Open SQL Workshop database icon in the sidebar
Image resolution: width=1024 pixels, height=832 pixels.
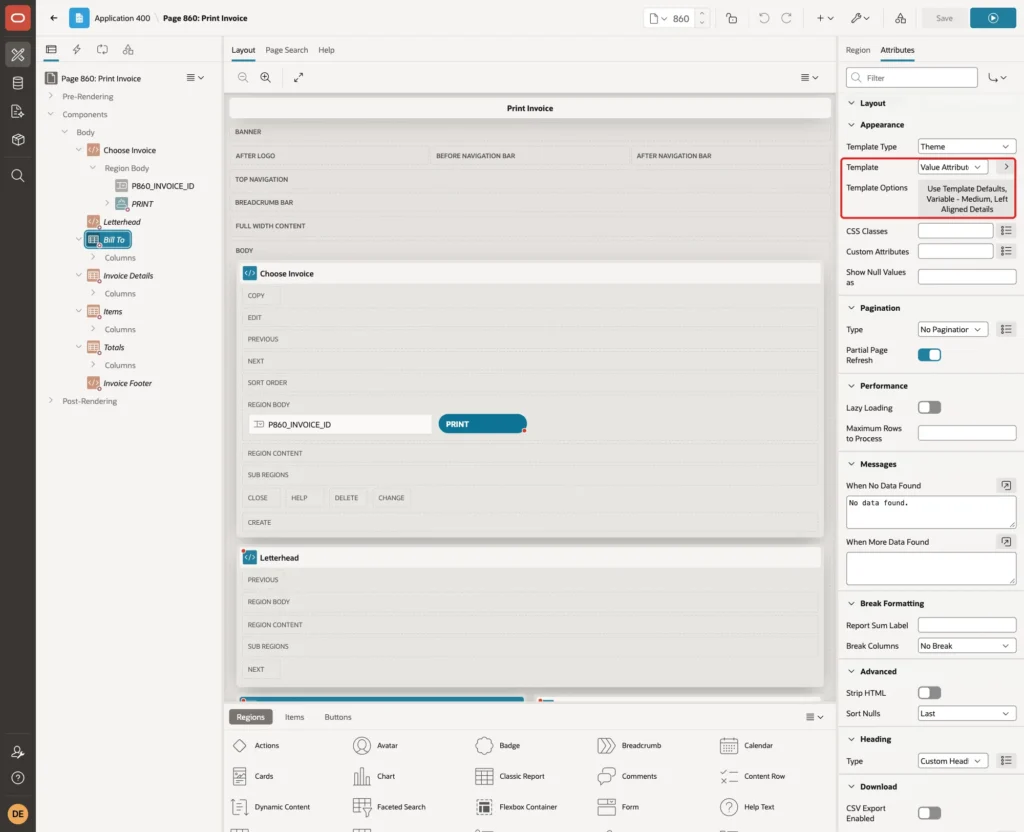pyautogui.click(x=18, y=83)
